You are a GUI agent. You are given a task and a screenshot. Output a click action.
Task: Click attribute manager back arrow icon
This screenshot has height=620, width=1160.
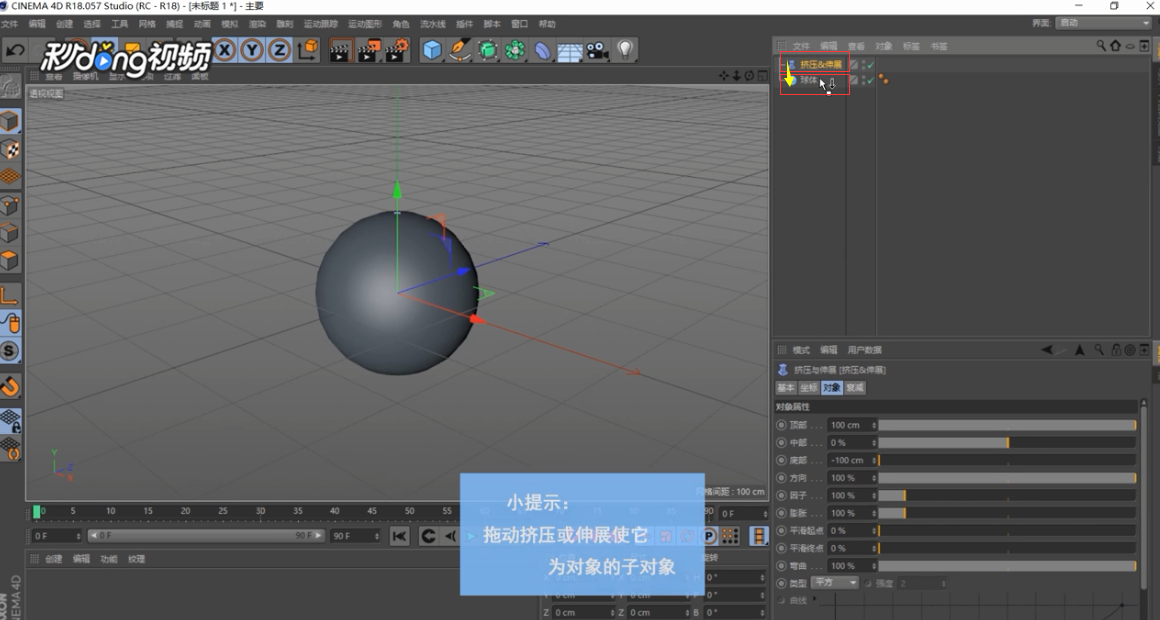point(1047,350)
